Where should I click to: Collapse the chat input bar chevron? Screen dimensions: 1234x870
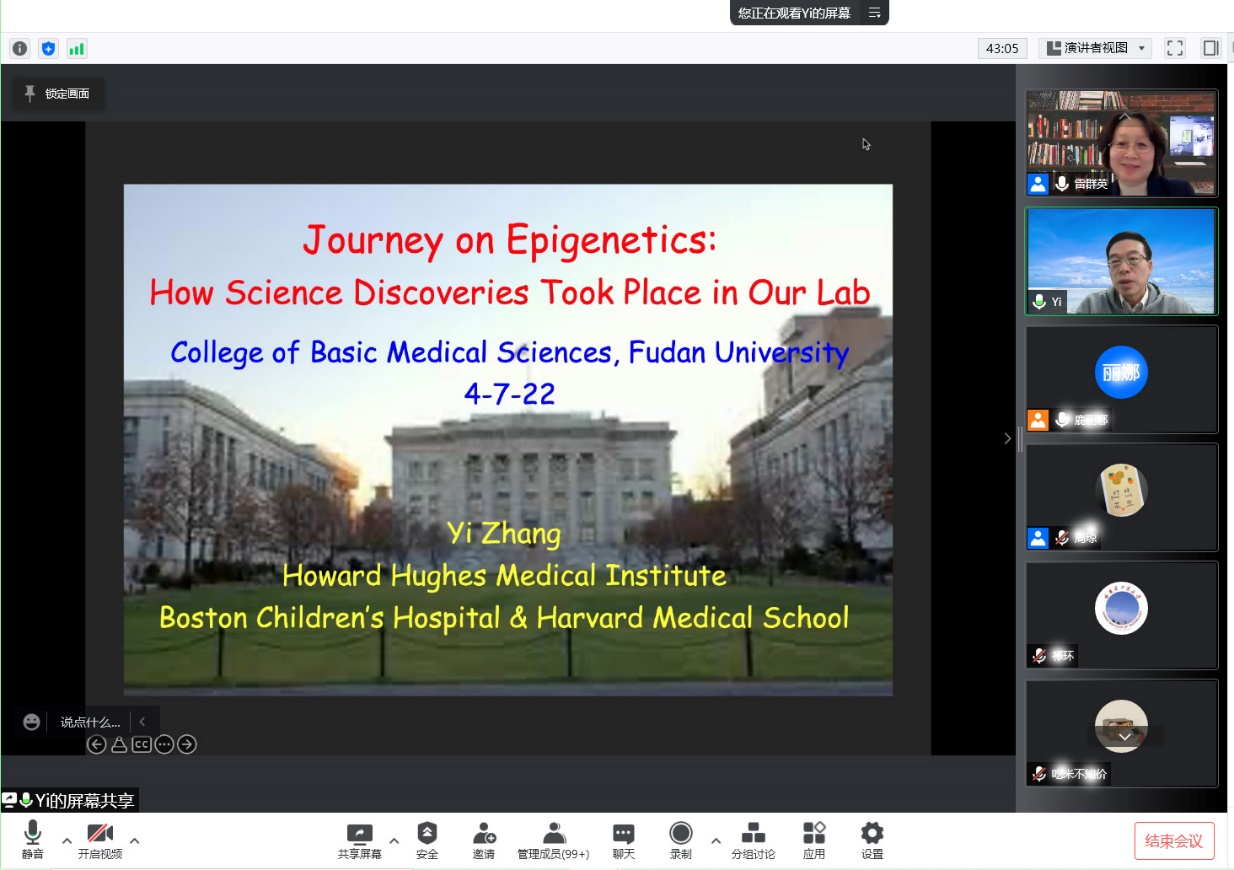(142, 721)
